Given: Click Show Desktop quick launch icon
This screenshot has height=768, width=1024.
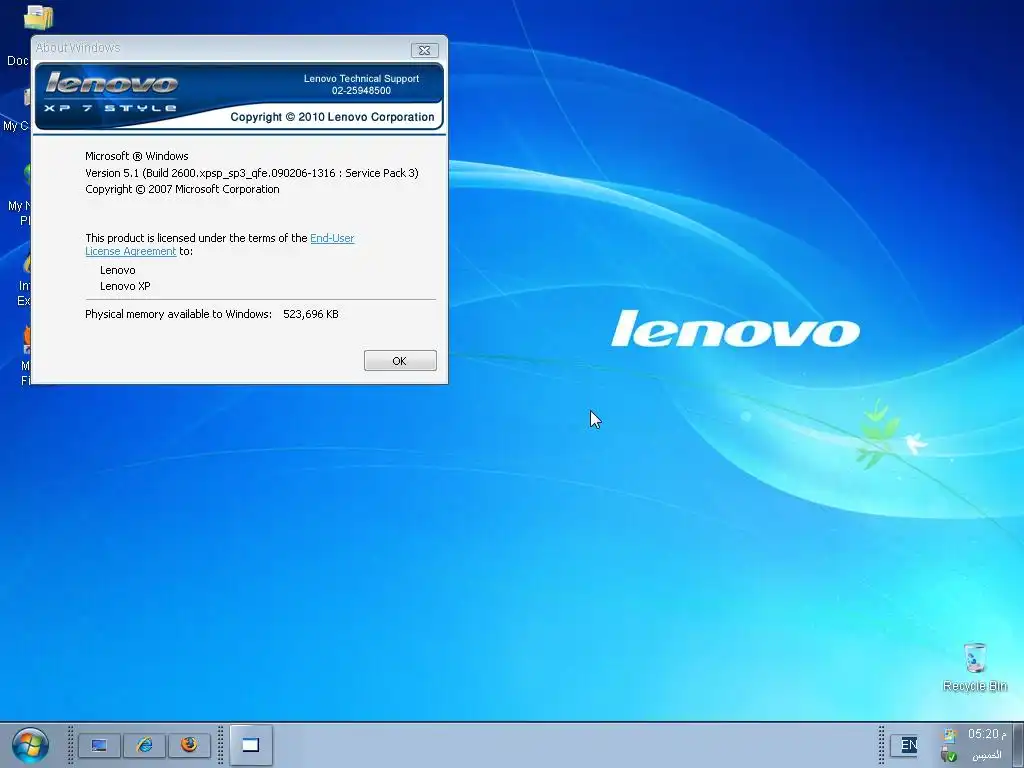Looking at the screenshot, I should (x=99, y=745).
